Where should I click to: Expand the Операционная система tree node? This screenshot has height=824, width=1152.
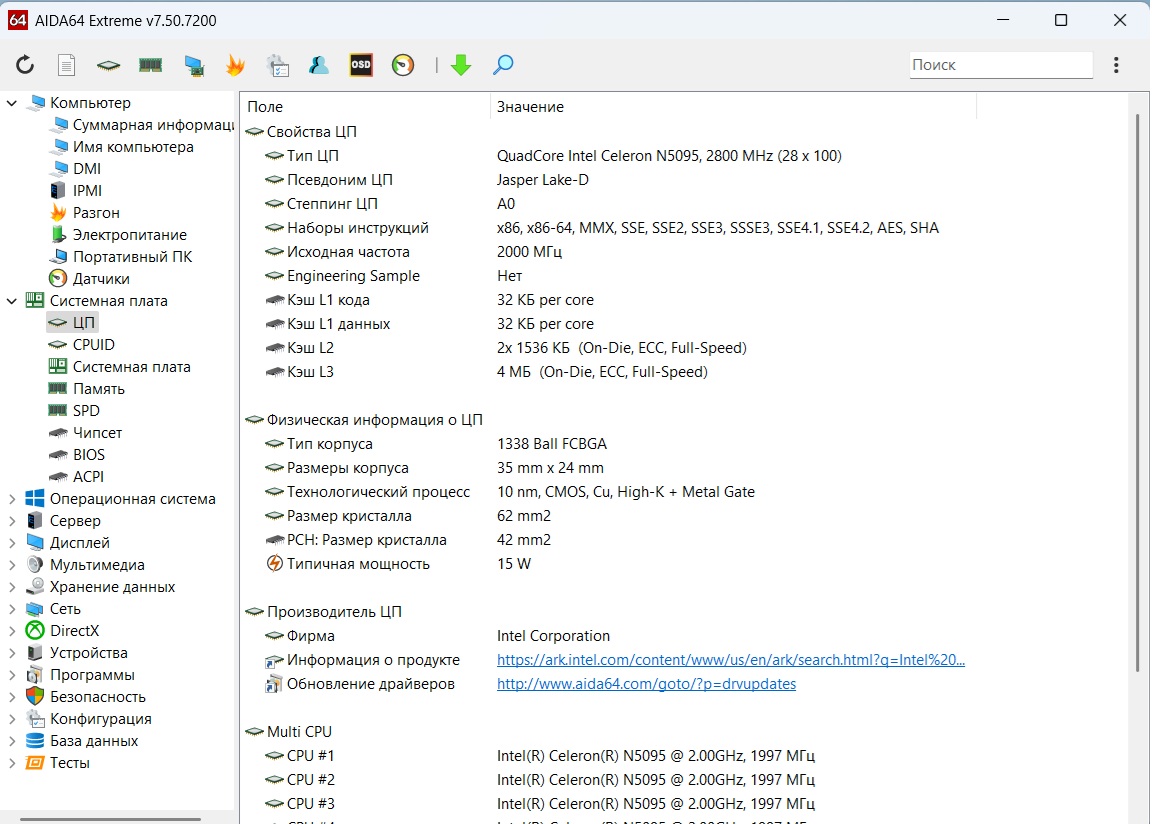click(x=12, y=499)
